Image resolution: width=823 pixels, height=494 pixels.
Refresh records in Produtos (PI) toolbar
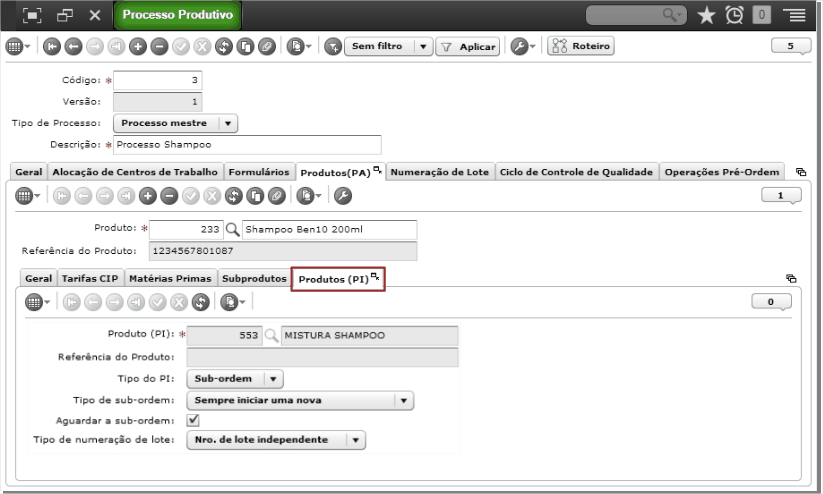201,302
